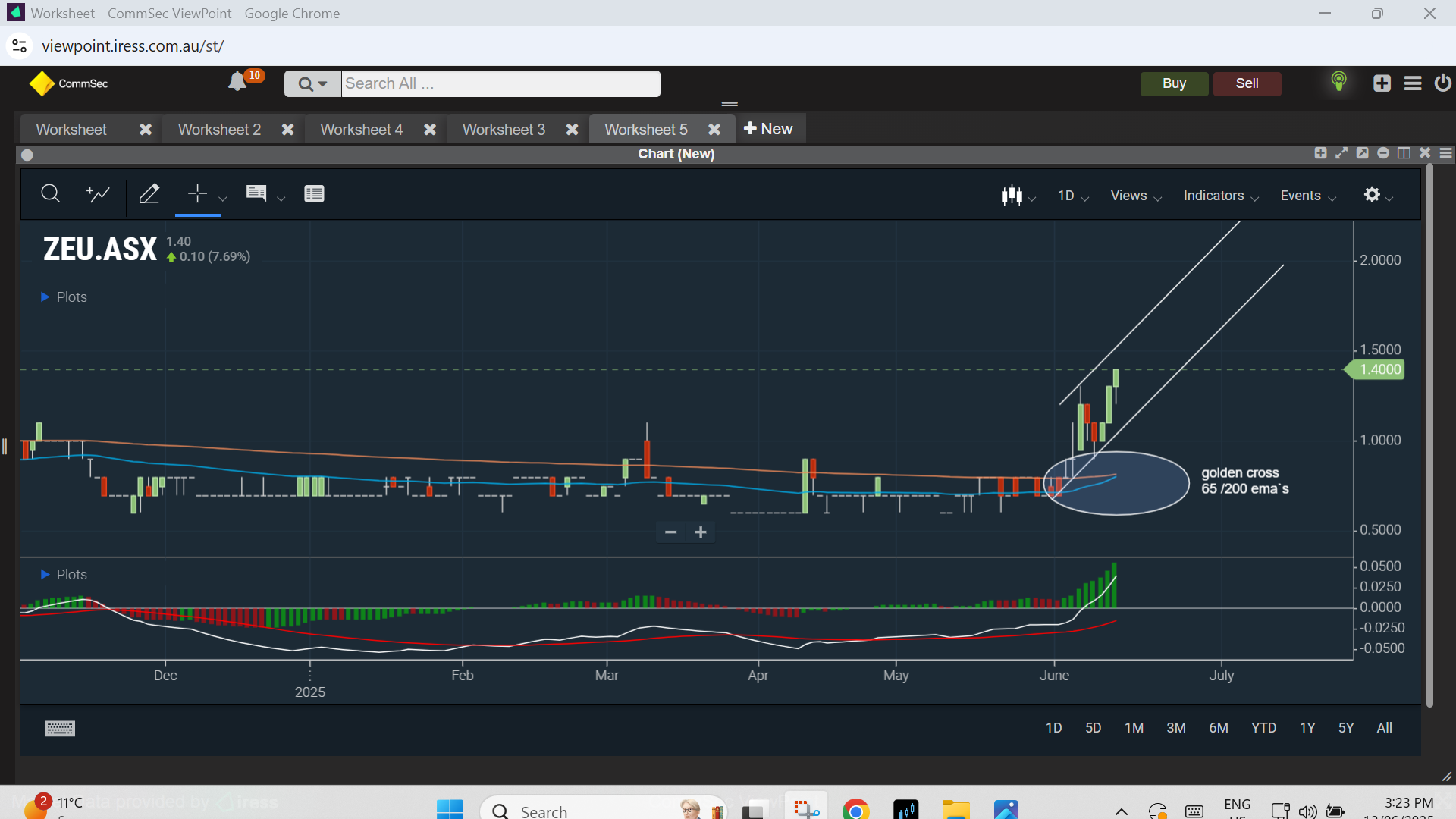
Task: Switch to the Worksheet tab
Action: coord(71,130)
